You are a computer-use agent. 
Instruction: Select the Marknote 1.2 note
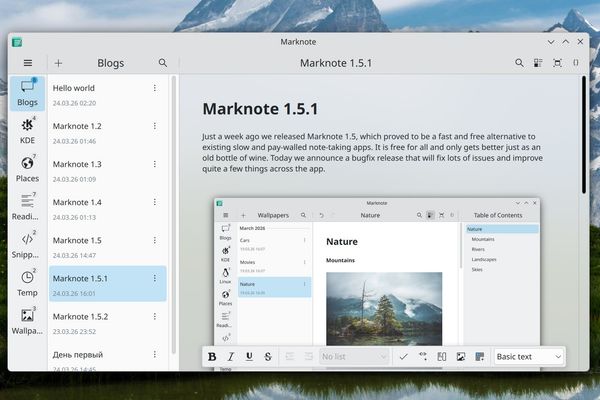point(108,132)
